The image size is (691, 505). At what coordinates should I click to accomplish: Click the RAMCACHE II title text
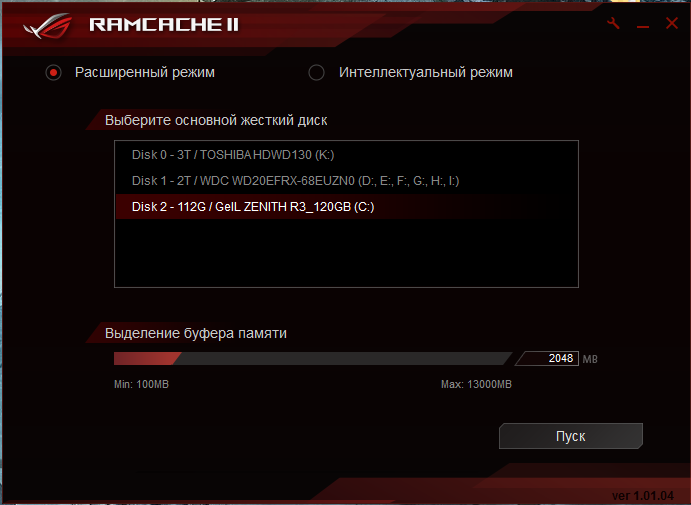tap(164, 25)
